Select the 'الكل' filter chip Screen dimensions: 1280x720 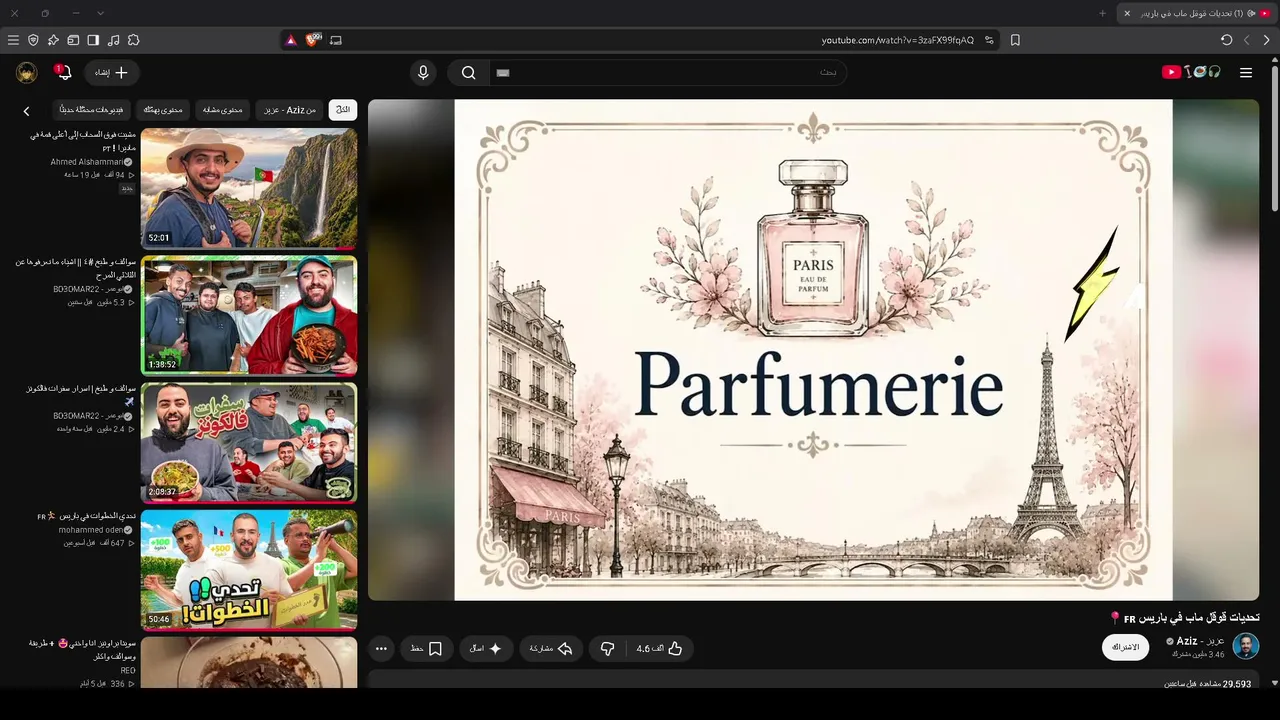pyautogui.click(x=343, y=110)
